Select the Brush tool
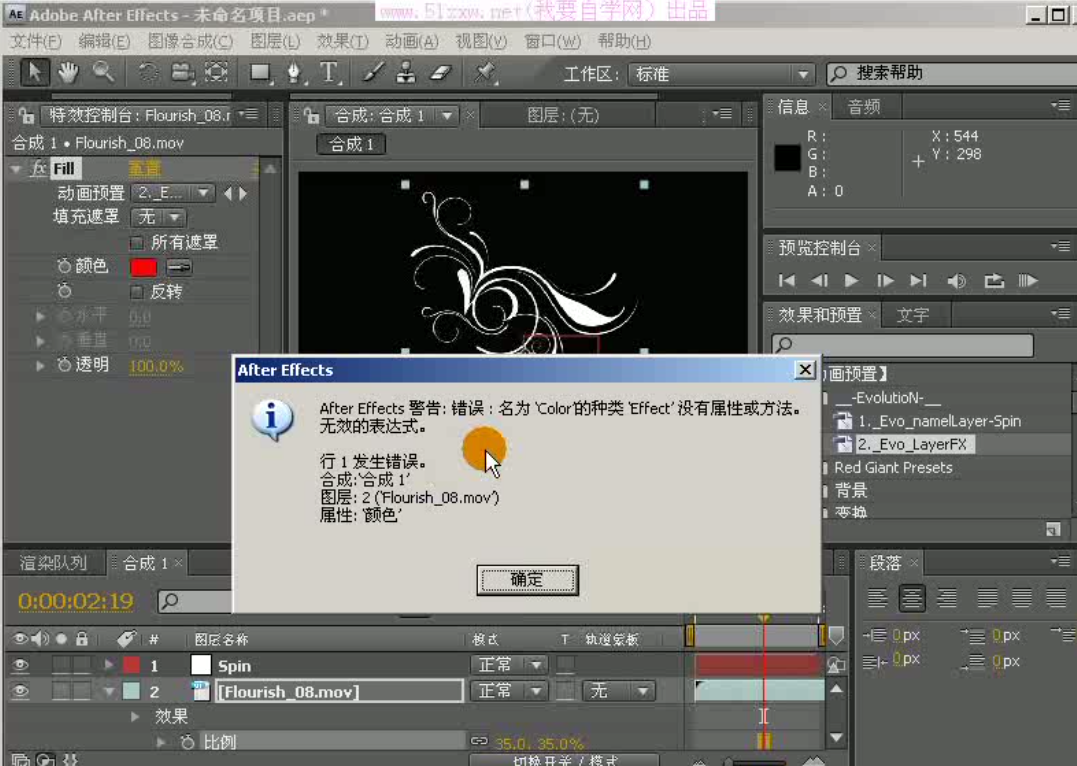1077x766 pixels. pyautogui.click(x=373, y=72)
